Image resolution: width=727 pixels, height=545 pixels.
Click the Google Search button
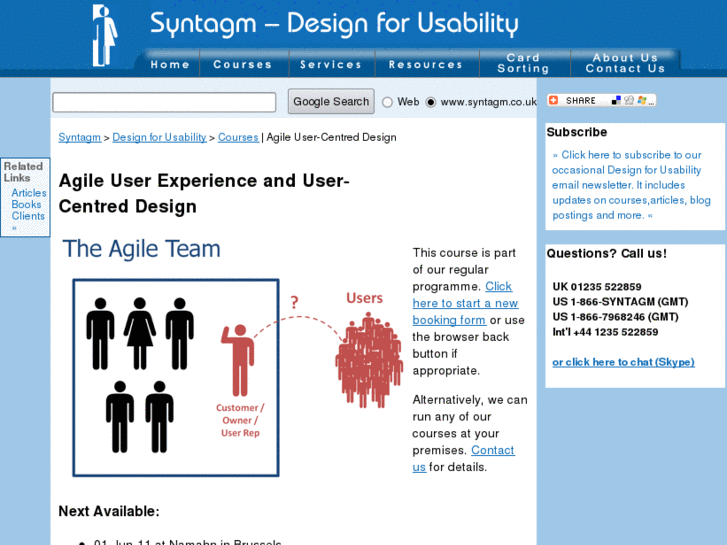tap(331, 101)
